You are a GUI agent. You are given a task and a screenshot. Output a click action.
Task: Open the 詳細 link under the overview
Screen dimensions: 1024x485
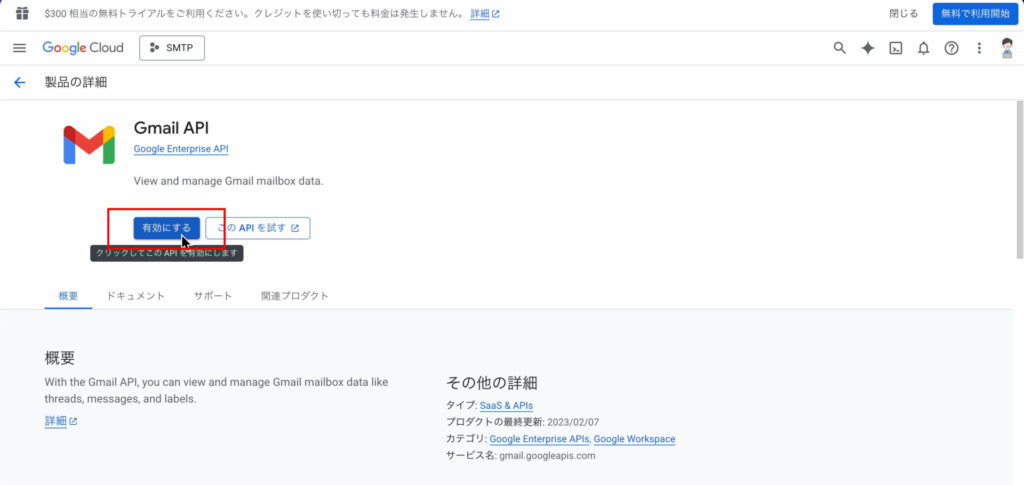coord(61,421)
